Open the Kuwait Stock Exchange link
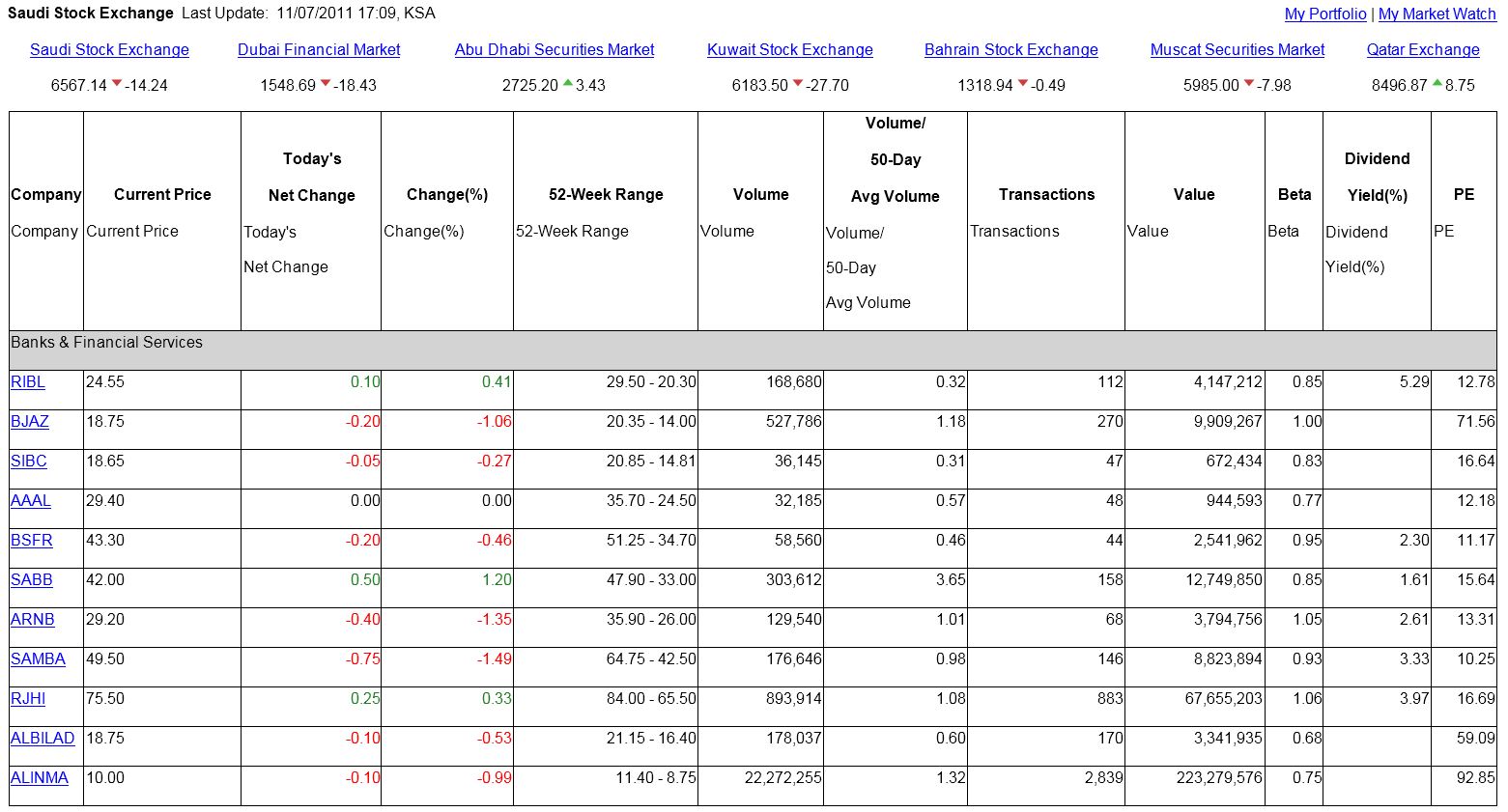Screen dimensions: 1508x812 (x=789, y=49)
